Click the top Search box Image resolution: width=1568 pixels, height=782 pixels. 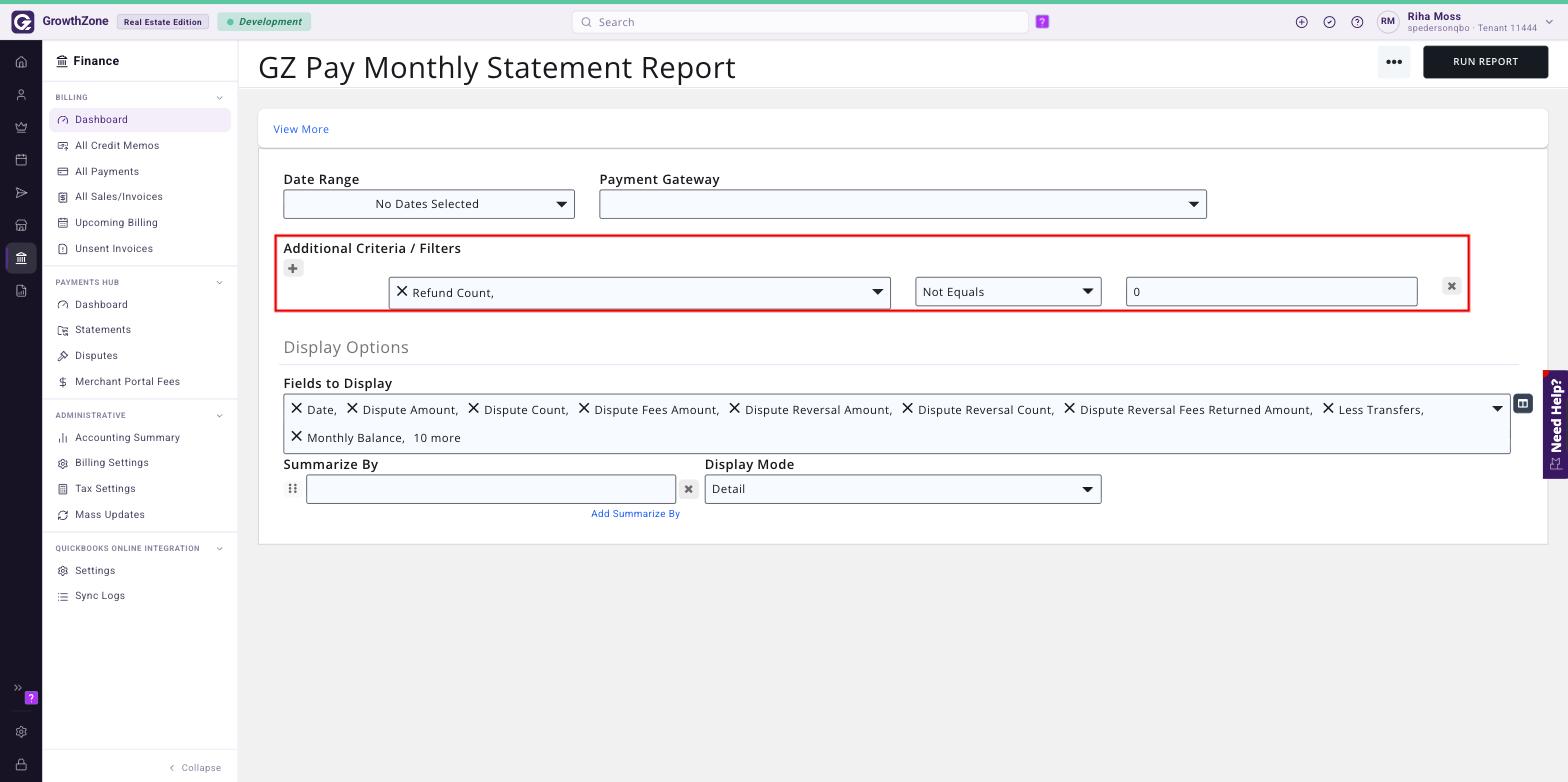click(x=800, y=22)
